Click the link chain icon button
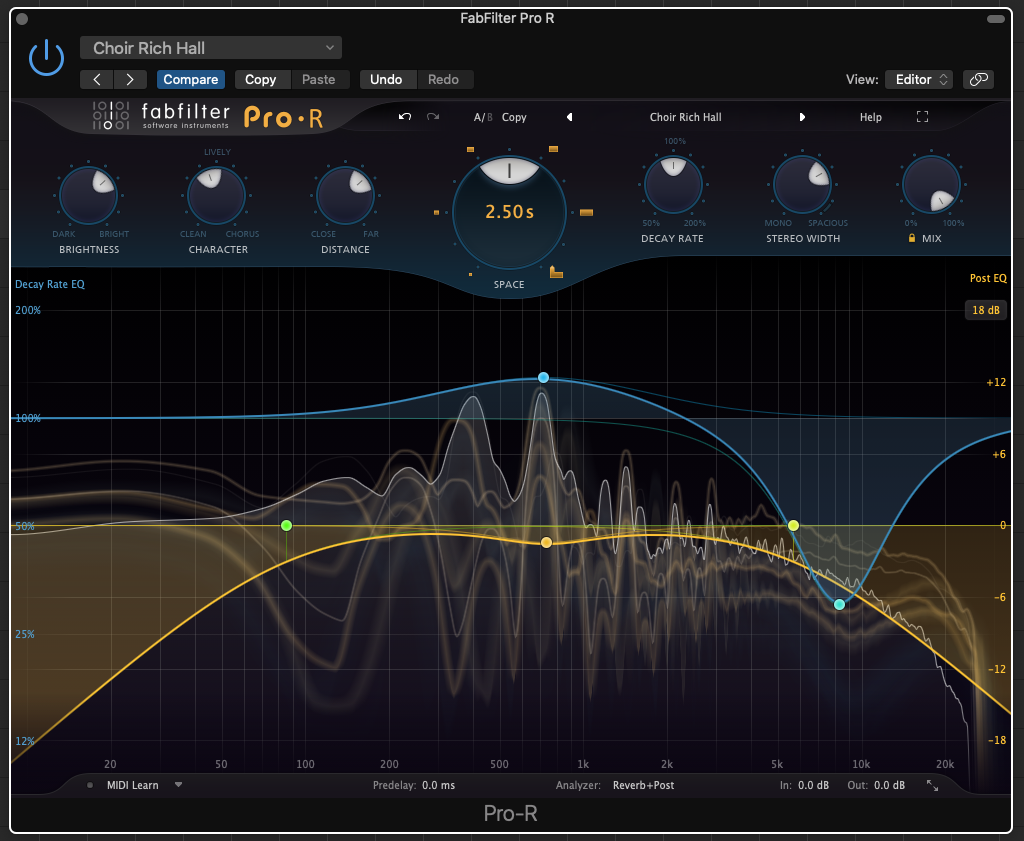Image resolution: width=1024 pixels, height=841 pixels. 978,80
